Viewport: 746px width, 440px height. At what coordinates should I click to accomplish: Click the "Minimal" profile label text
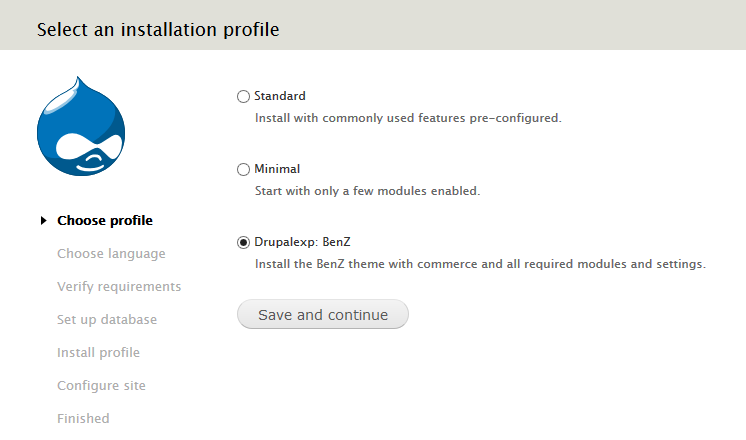coord(277,169)
